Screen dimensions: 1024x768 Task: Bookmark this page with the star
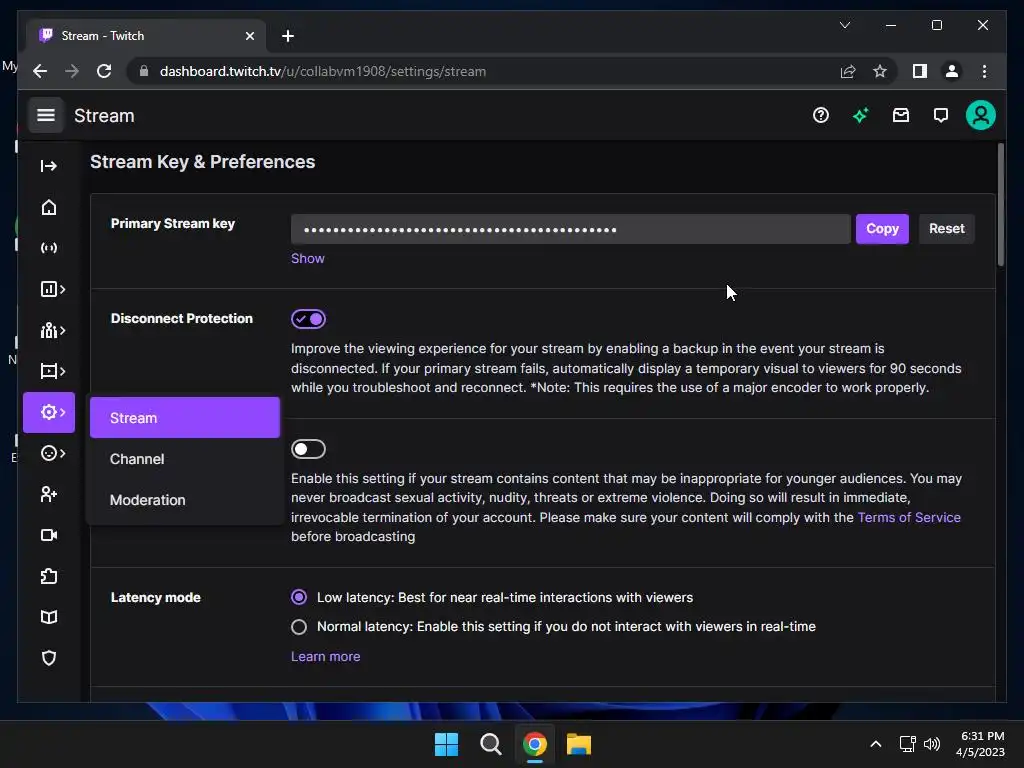click(x=880, y=71)
